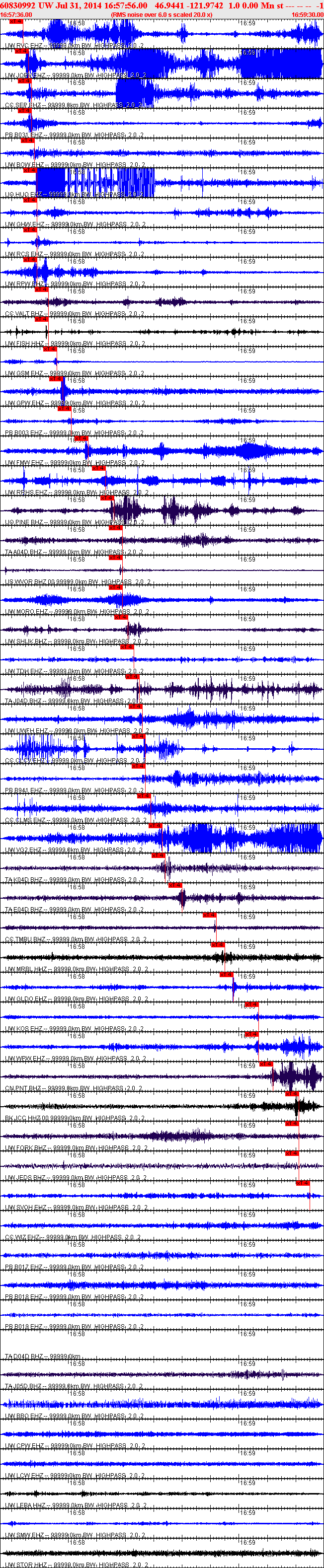The height and width of the screenshot is (1568, 324).
Task: Click red pick marker on UW RVC trace
Action: tap(16, 22)
